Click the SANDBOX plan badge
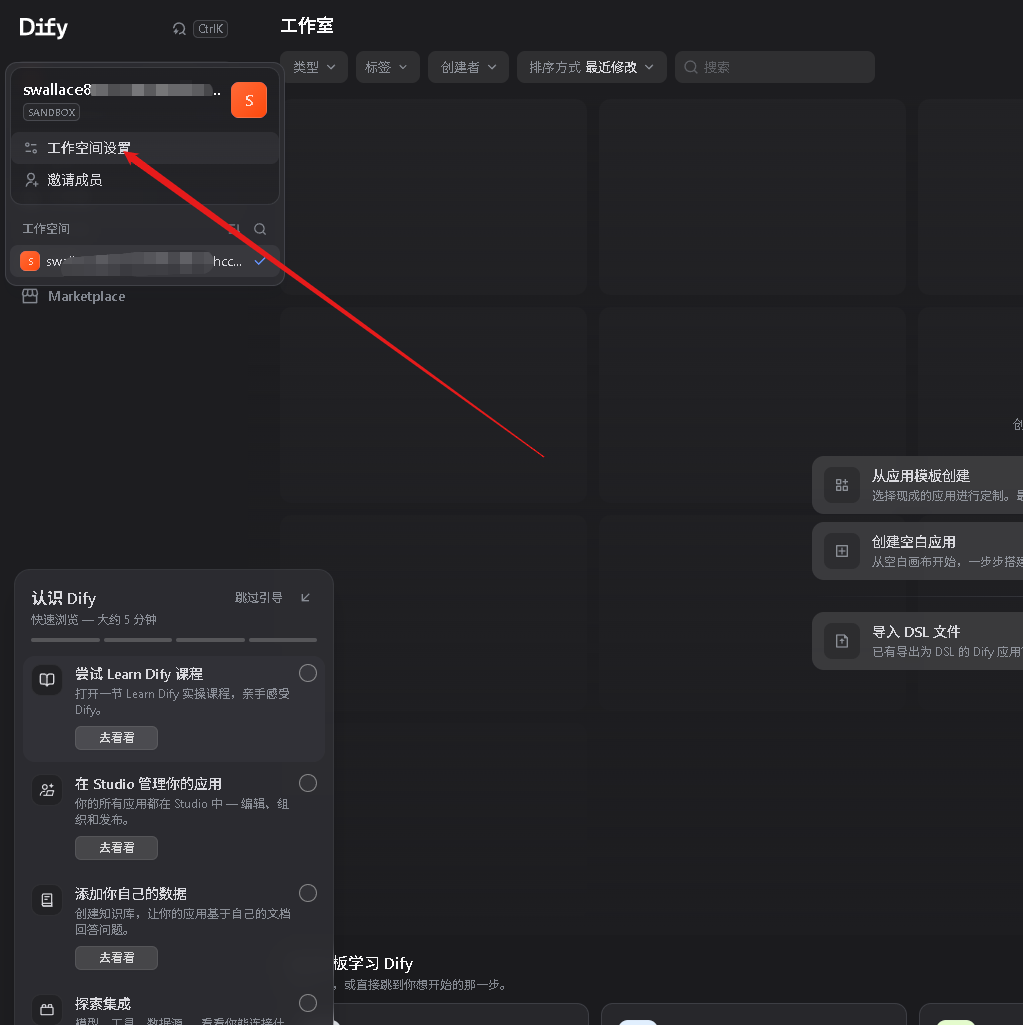 pyautogui.click(x=52, y=112)
